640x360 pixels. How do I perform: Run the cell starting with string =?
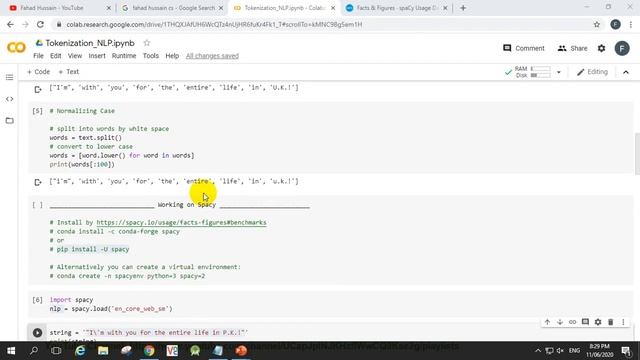pyautogui.click(x=37, y=333)
